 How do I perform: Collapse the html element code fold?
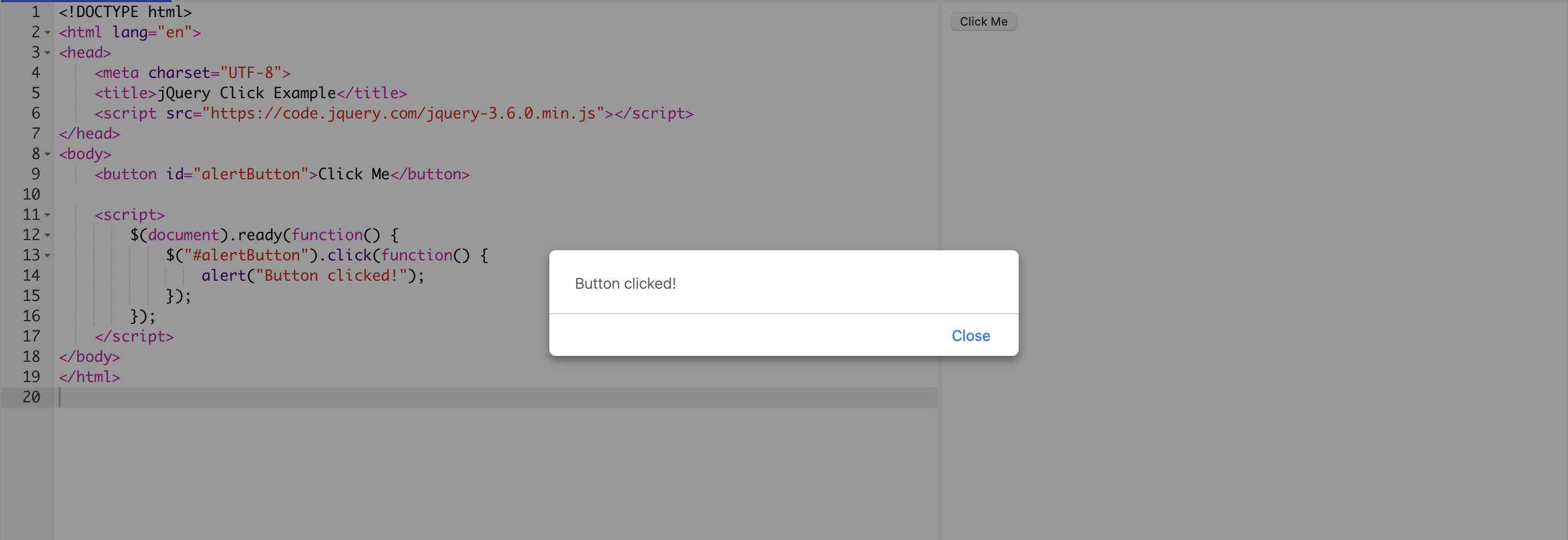(46, 32)
